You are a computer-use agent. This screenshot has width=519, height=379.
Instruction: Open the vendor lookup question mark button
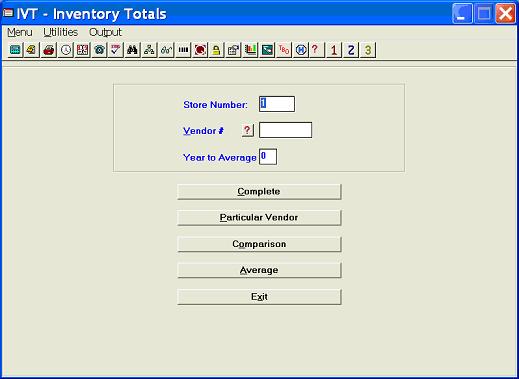247,130
